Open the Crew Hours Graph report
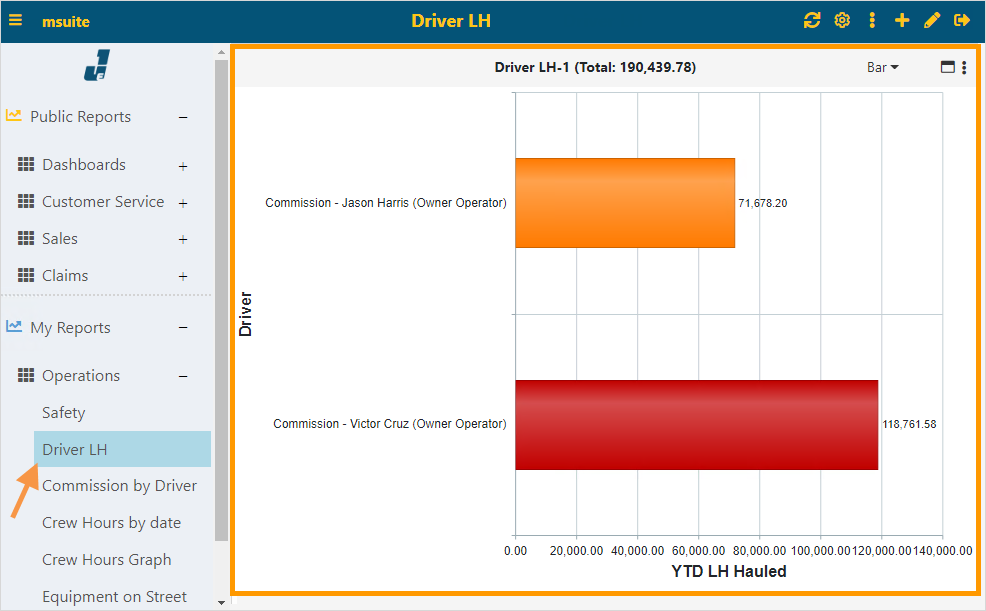 106,559
